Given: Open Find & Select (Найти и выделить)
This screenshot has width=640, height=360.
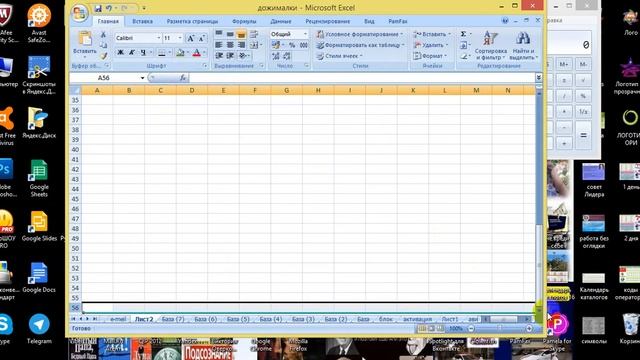Looking at the screenshot, I should 524,46.
